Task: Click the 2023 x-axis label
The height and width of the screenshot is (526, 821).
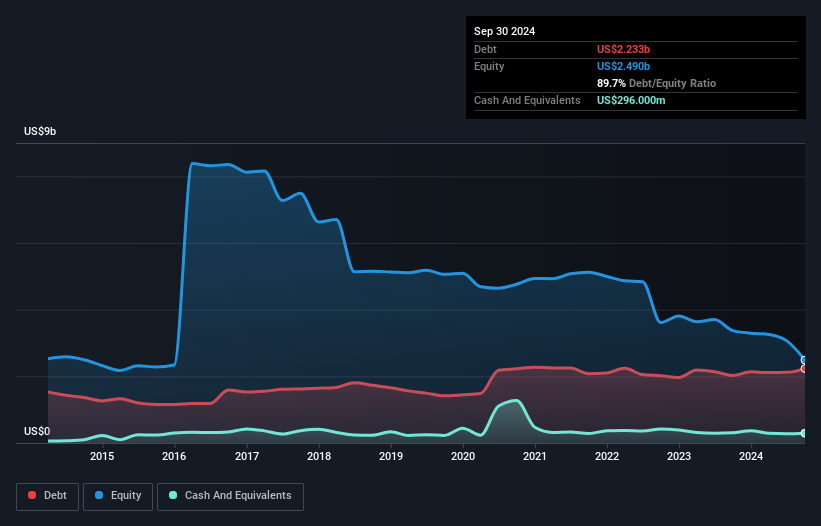Action: [679, 456]
